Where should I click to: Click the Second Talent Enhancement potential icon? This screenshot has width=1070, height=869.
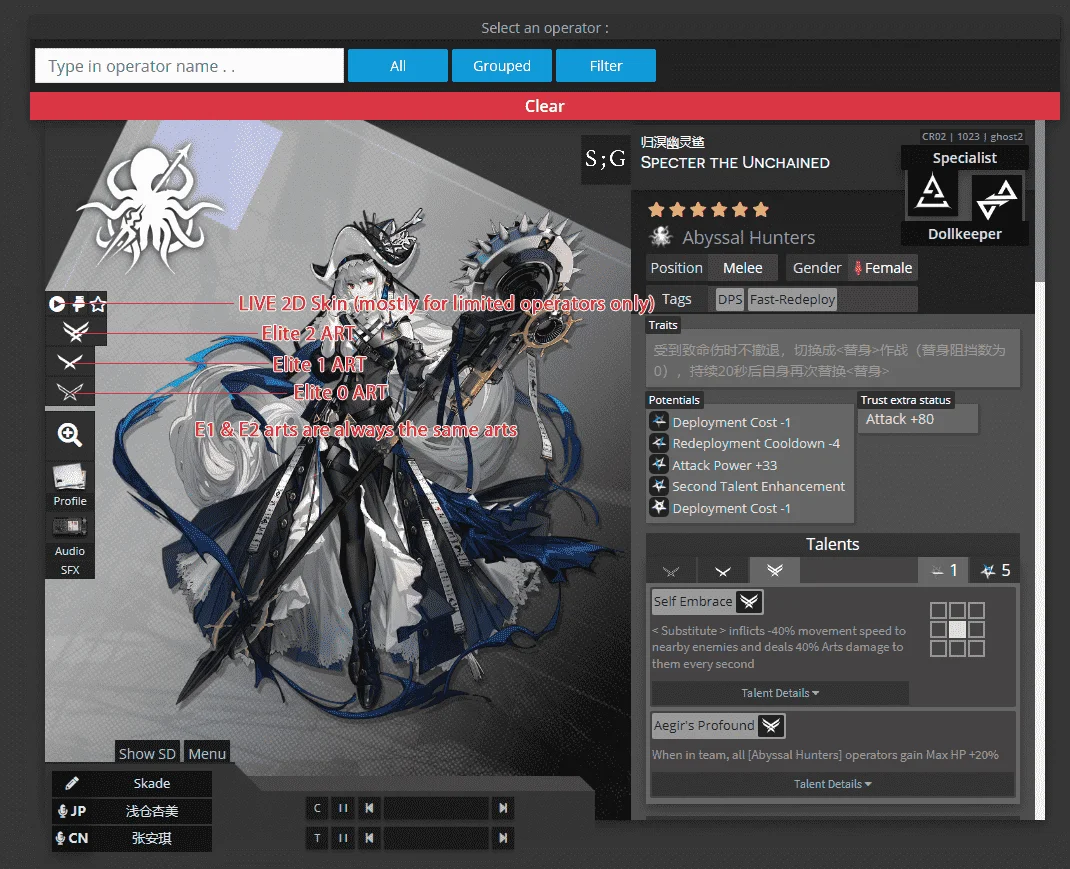[659, 486]
